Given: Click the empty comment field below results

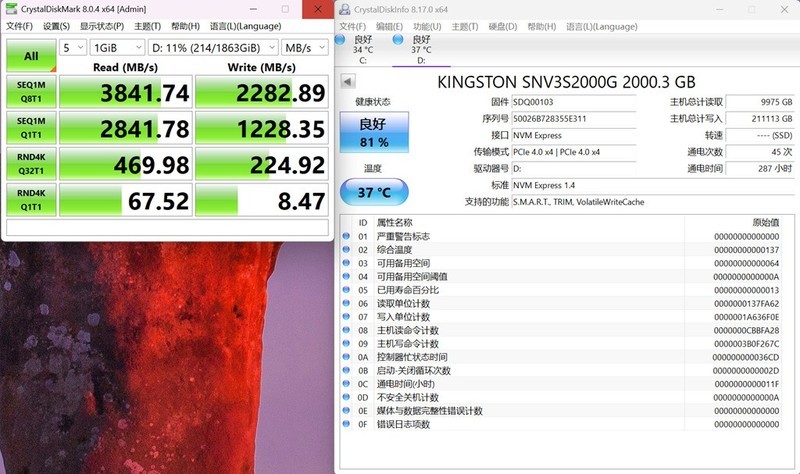Looking at the screenshot, I should [167, 227].
